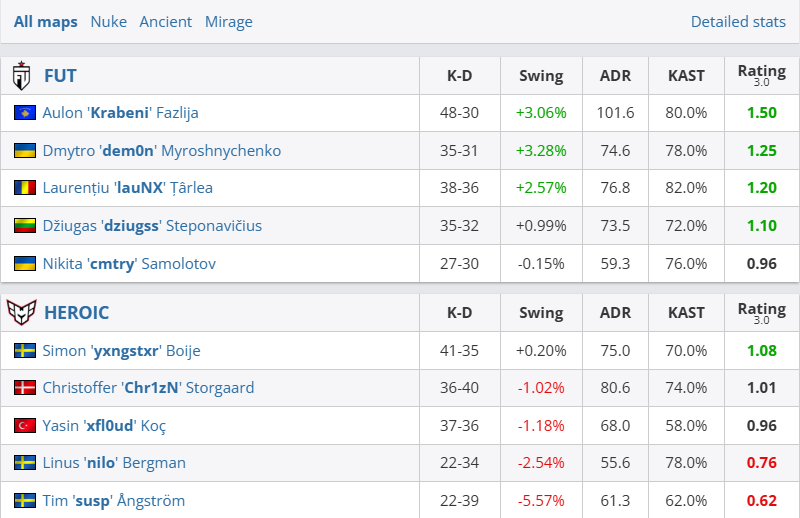
Task: Select the All maps tab
Action: 46,22
